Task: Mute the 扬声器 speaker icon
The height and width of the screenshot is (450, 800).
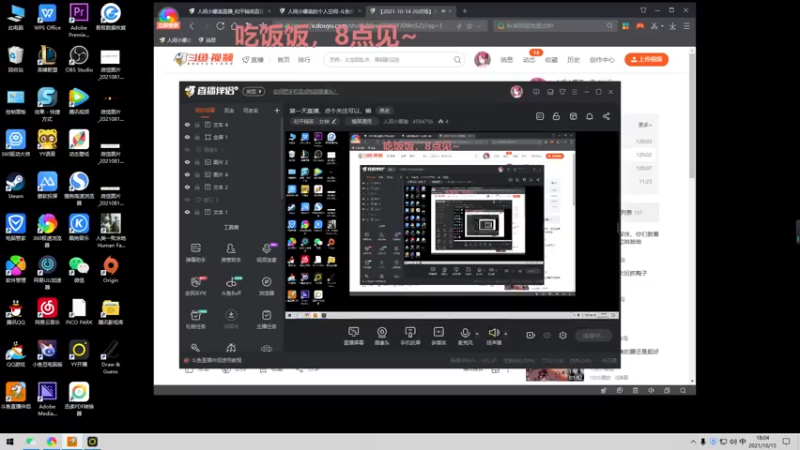Action: click(493, 334)
